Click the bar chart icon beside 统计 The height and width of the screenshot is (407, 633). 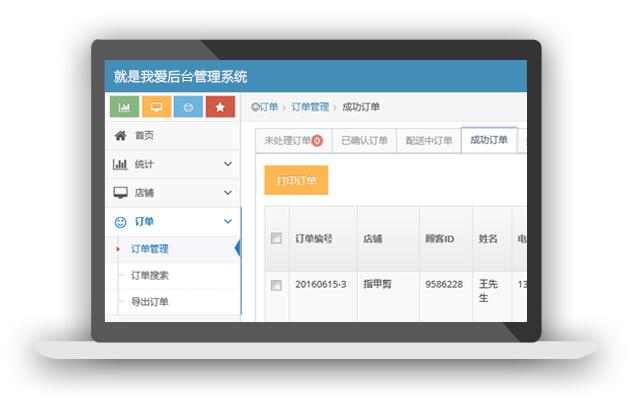click(120, 164)
